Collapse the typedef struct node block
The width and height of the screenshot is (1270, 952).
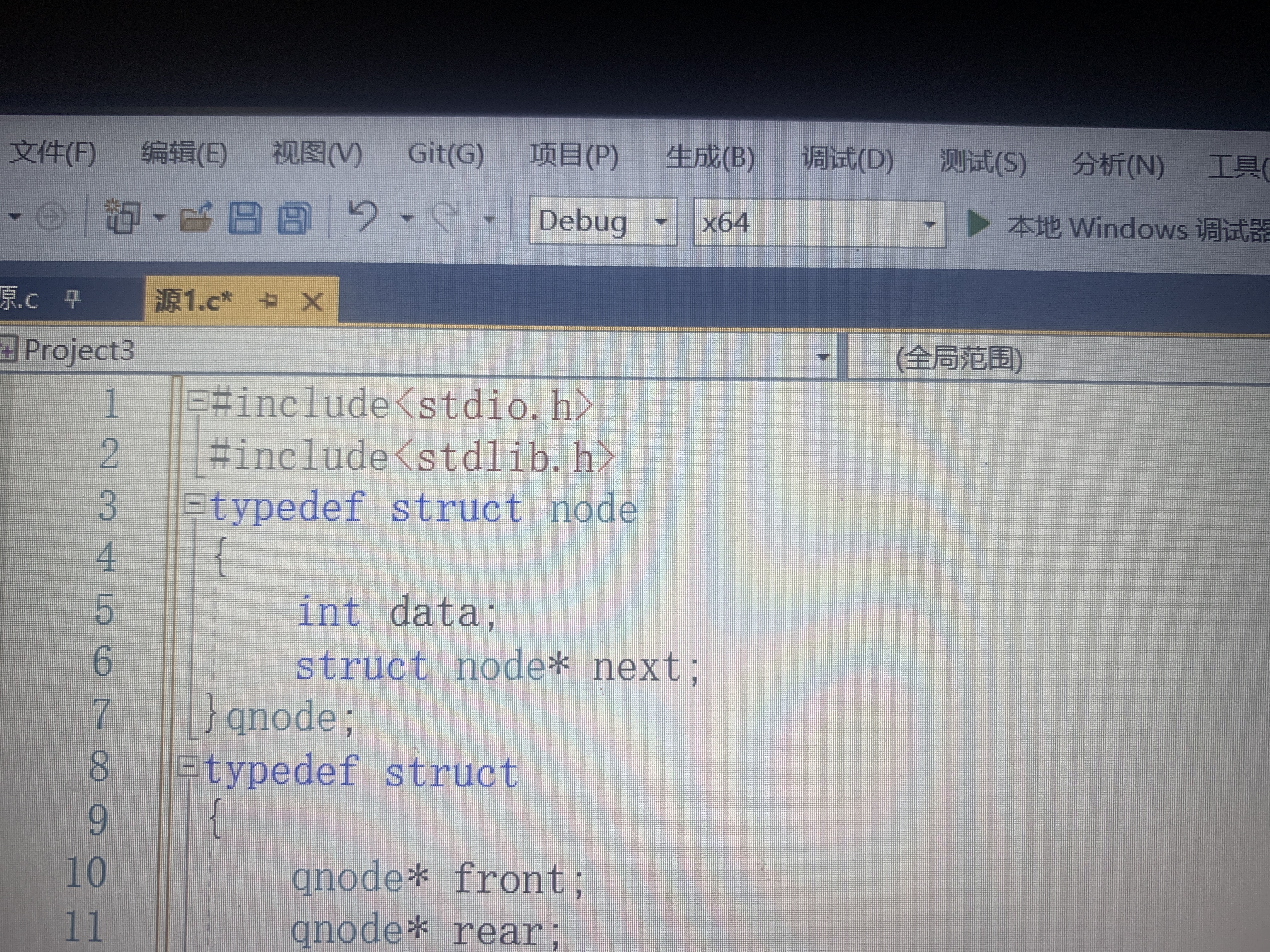[x=194, y=505]
